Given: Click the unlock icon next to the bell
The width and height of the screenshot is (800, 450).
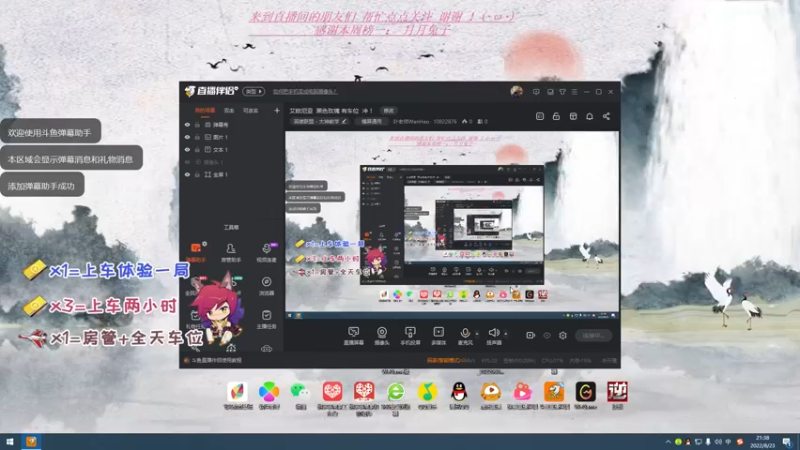Looking at the screenshot, I should (556, 116).
